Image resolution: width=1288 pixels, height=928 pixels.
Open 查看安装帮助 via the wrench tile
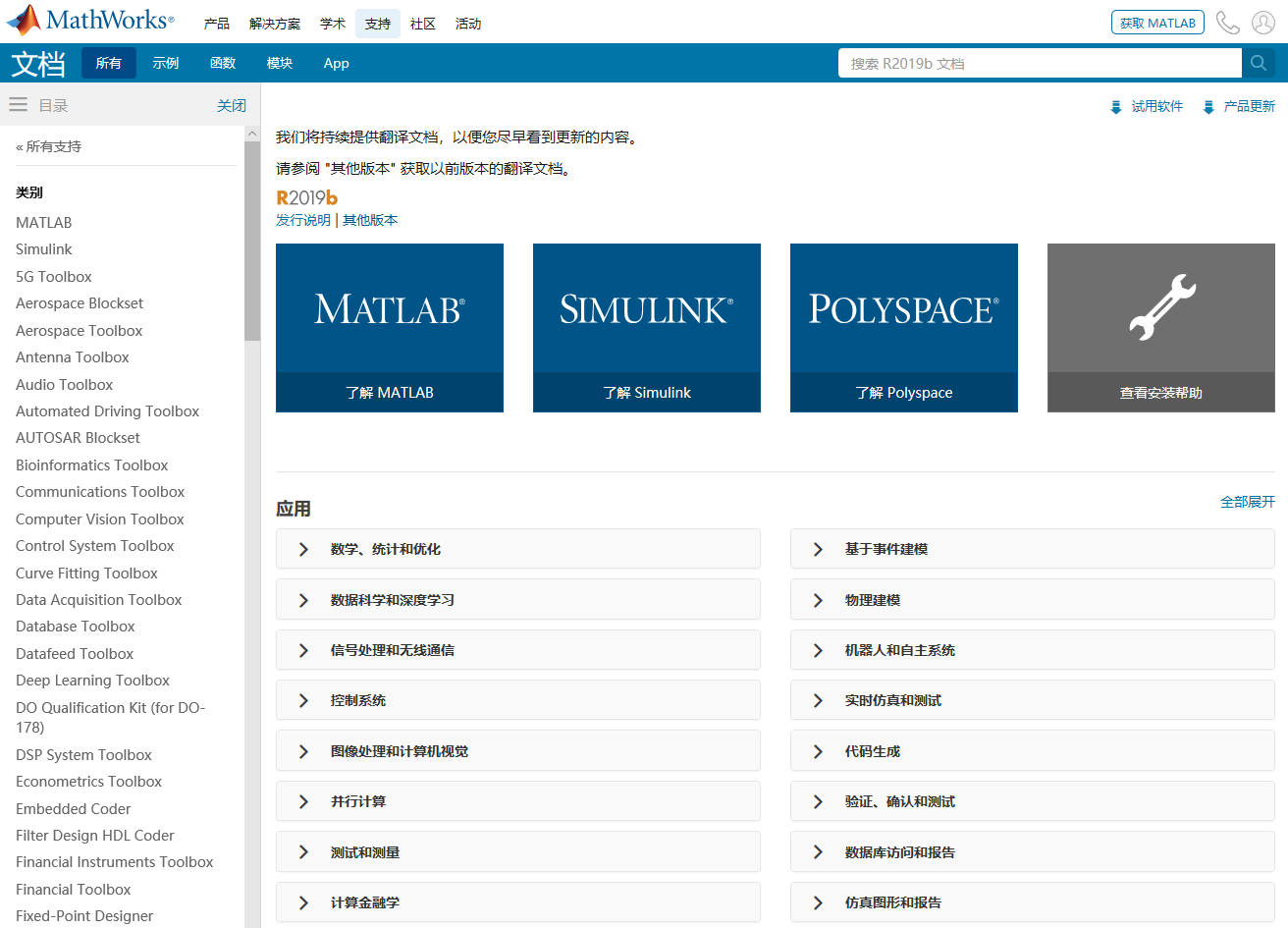1160,392
